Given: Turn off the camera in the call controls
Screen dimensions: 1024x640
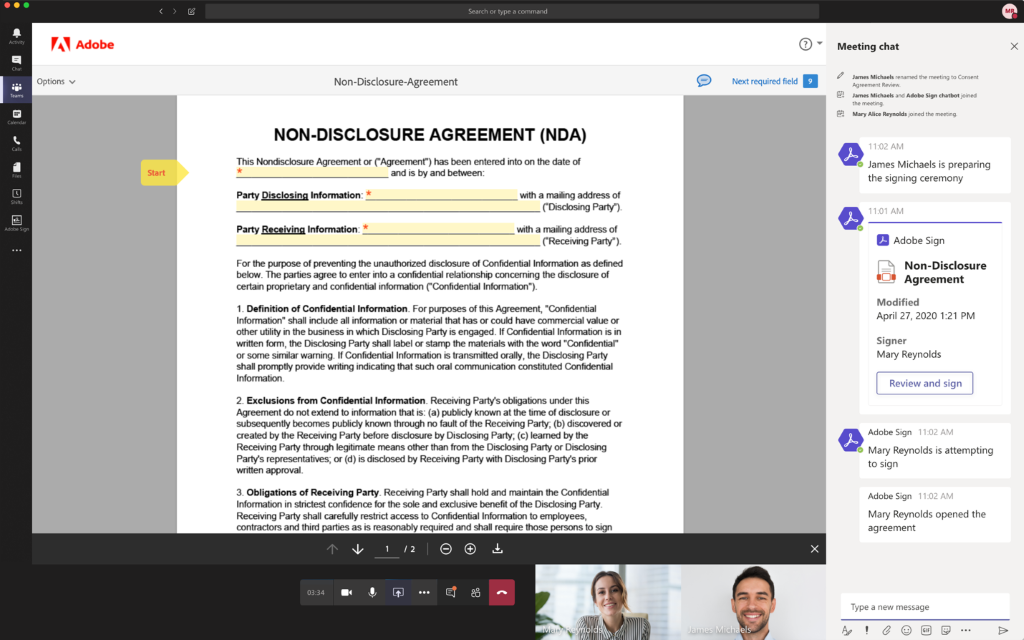Looking at the screenshot, I should click(x=347, y=592).
